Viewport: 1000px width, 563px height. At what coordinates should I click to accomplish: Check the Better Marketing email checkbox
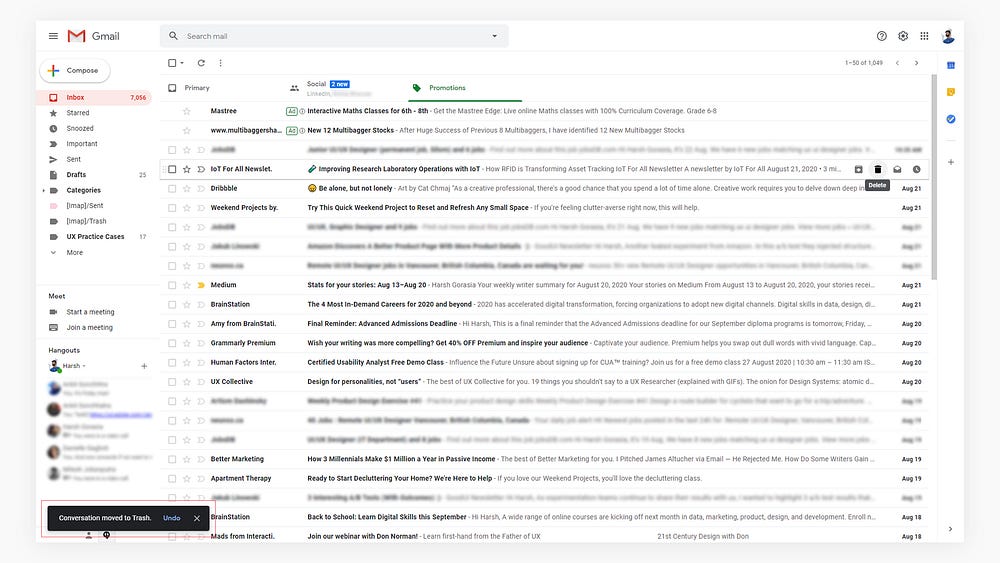click(x=172, y=460)
